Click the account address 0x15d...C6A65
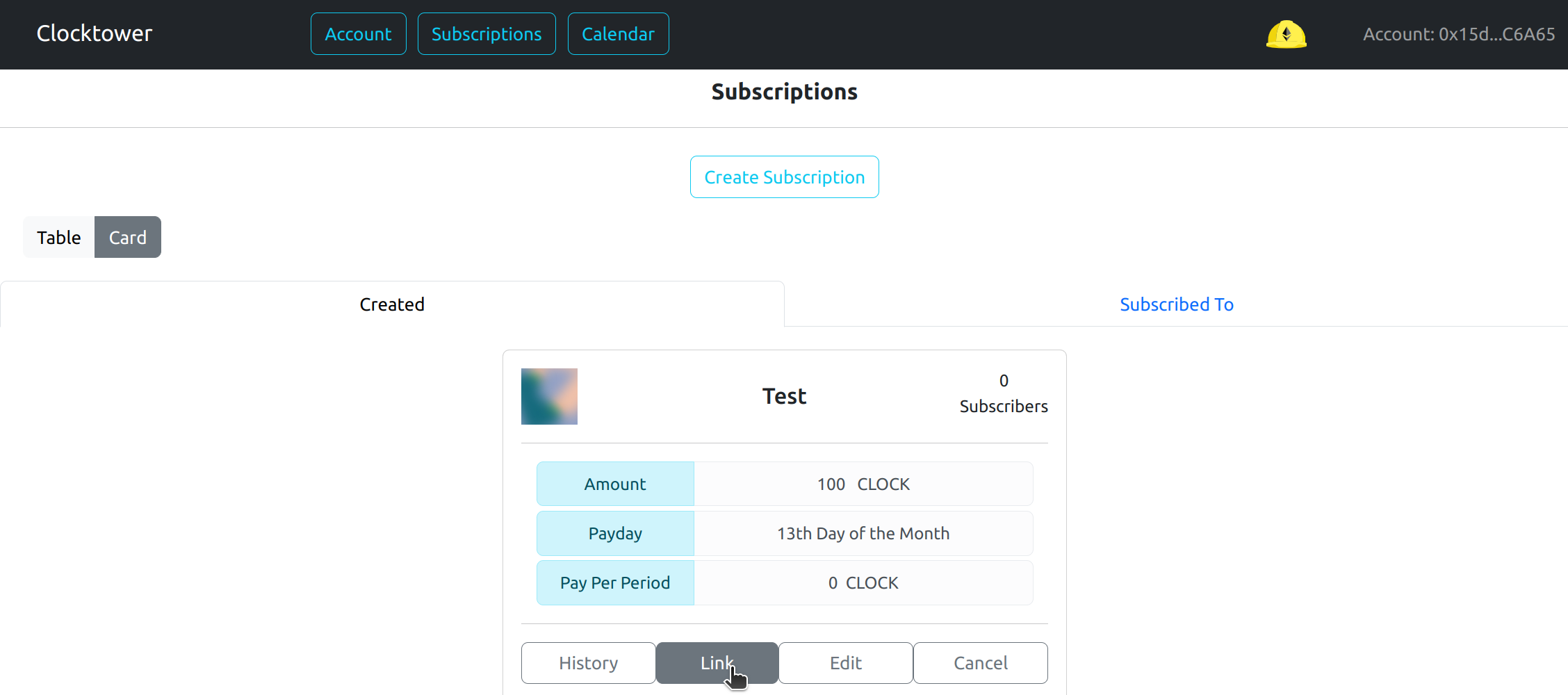Viewport: 1568px width, 695px height. [x=1458, y=34]
